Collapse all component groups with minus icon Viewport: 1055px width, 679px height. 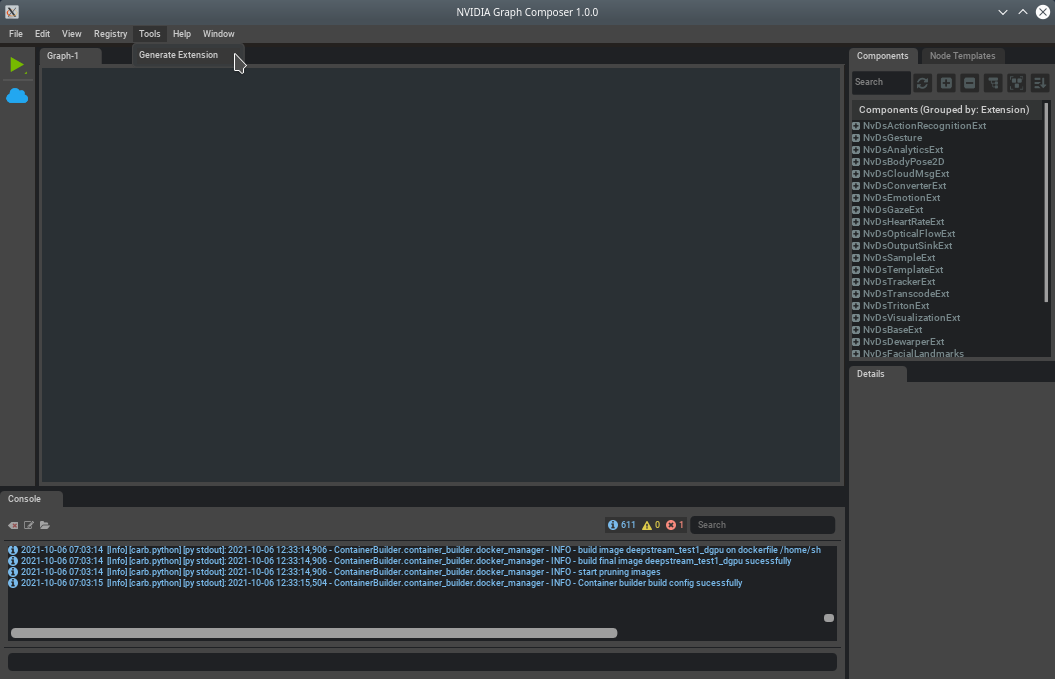click(969, 83)
